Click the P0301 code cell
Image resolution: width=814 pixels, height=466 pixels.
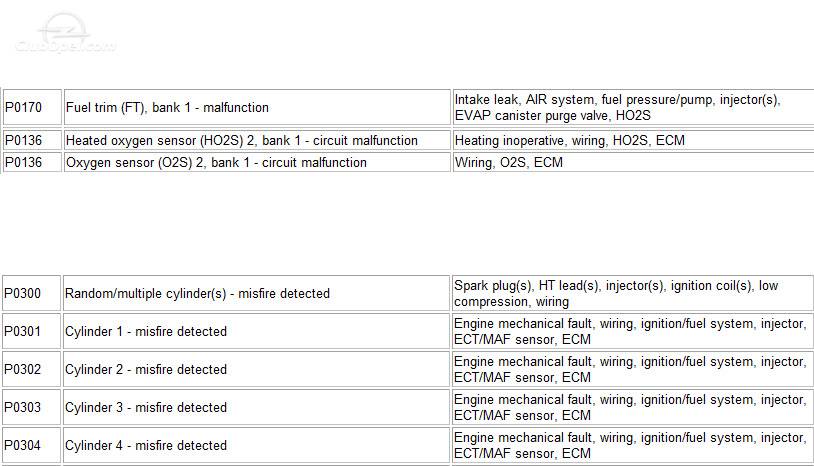tap(31, 331)
